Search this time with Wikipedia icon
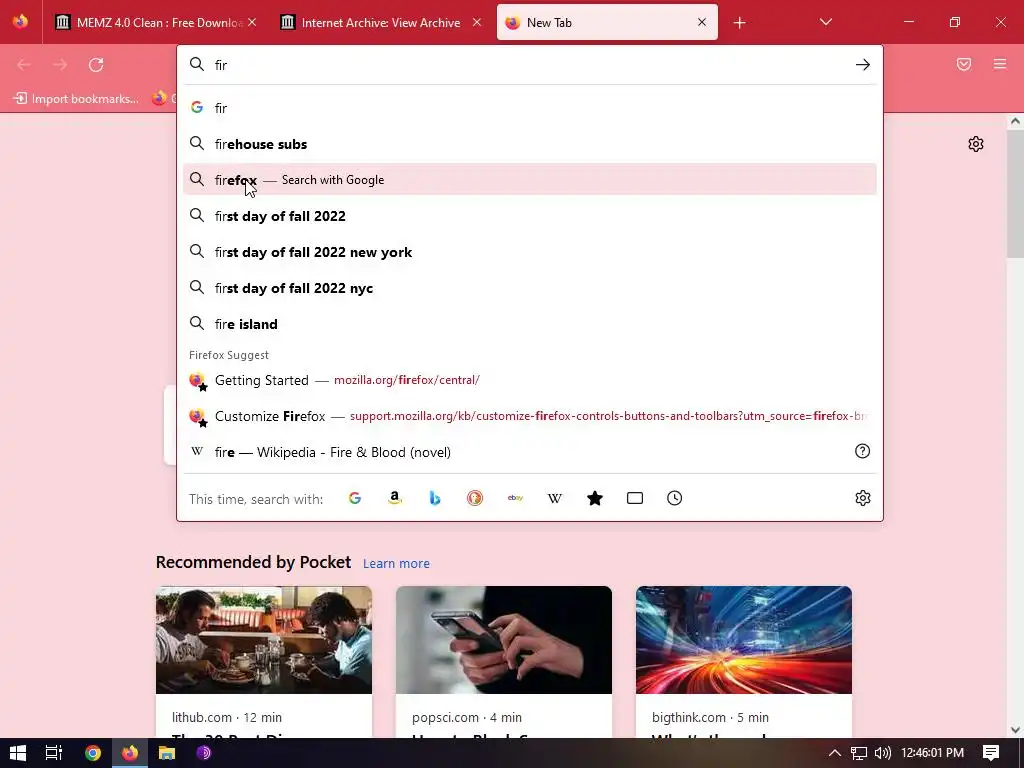This screenshot has height=768, width=1024. click(554, 498)
